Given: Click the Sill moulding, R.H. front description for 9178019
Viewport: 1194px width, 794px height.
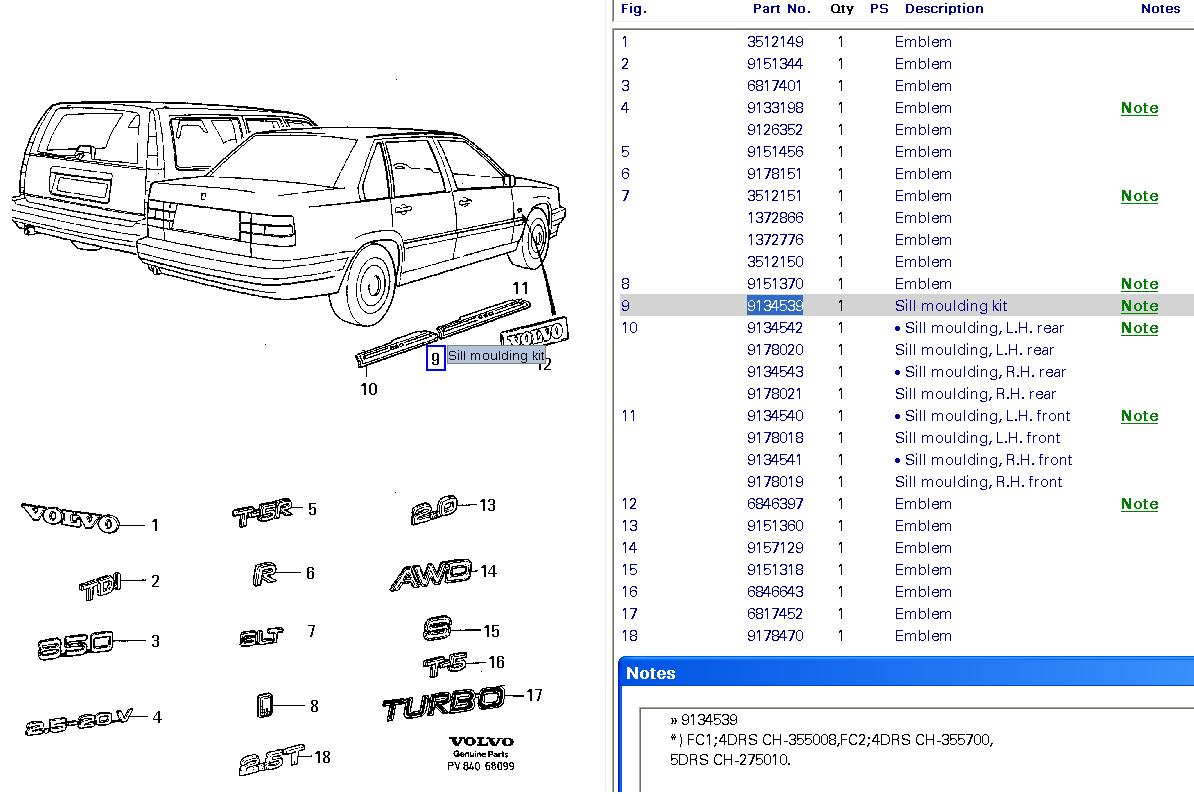Looking at the screenshot, I should [979, 483].
